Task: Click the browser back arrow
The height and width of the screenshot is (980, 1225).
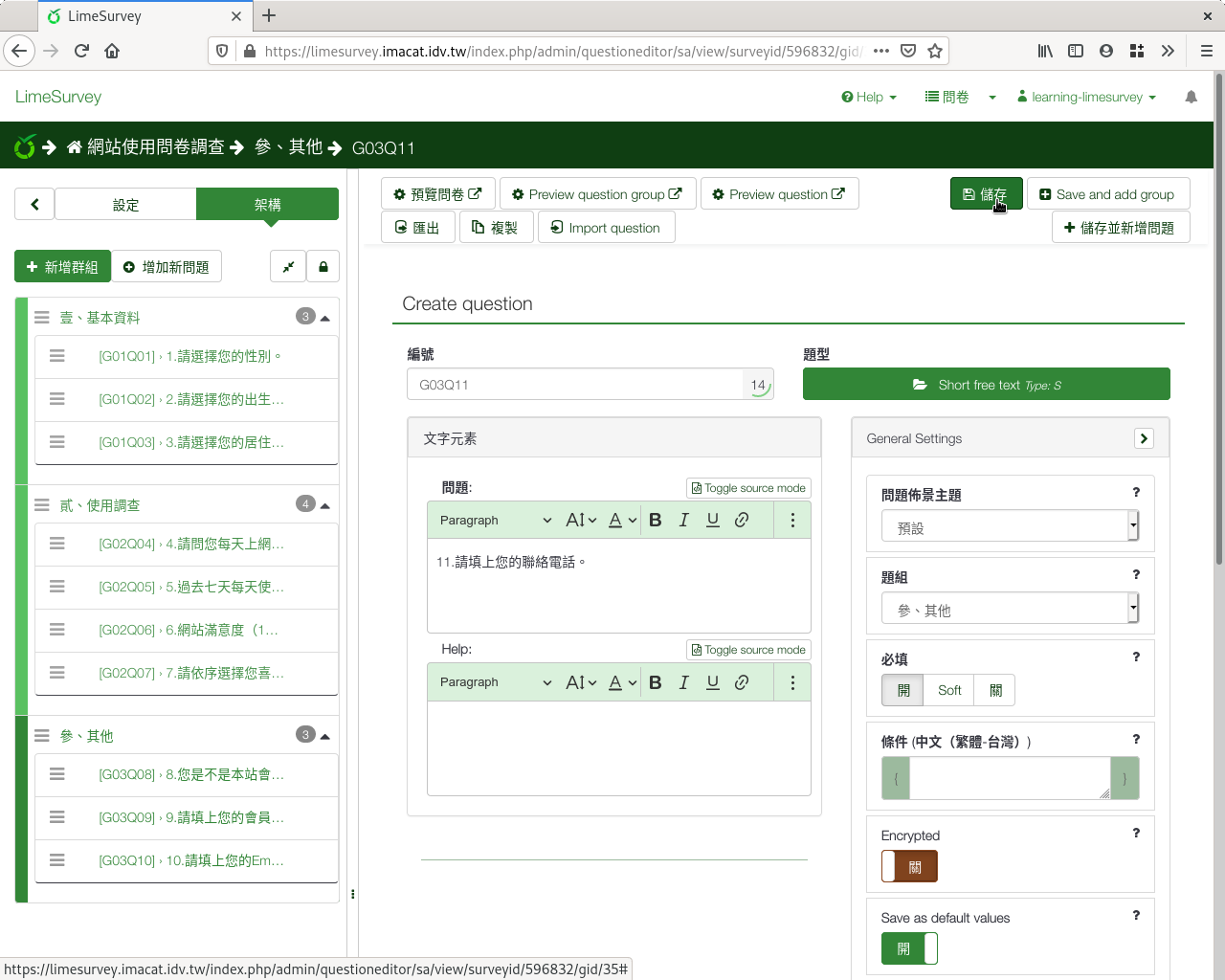Action: click(x=19, y=51)
